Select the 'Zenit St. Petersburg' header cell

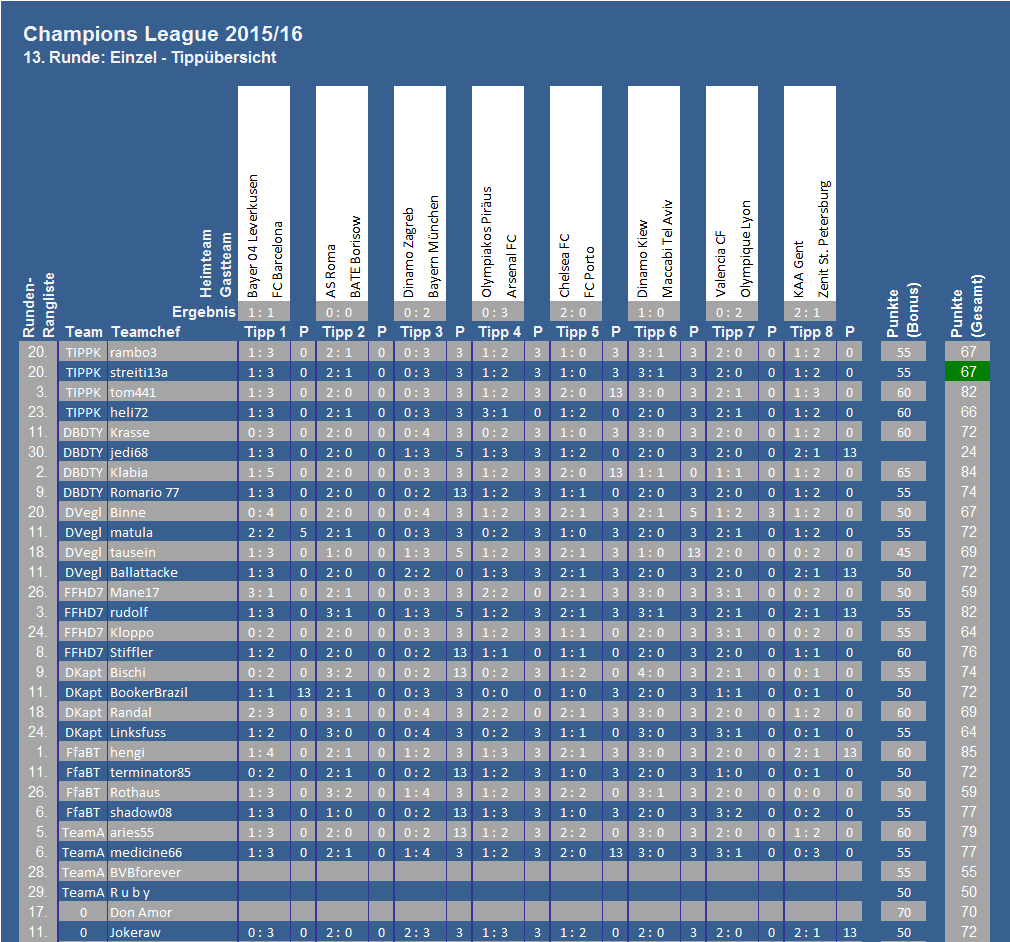pos(823,239)
